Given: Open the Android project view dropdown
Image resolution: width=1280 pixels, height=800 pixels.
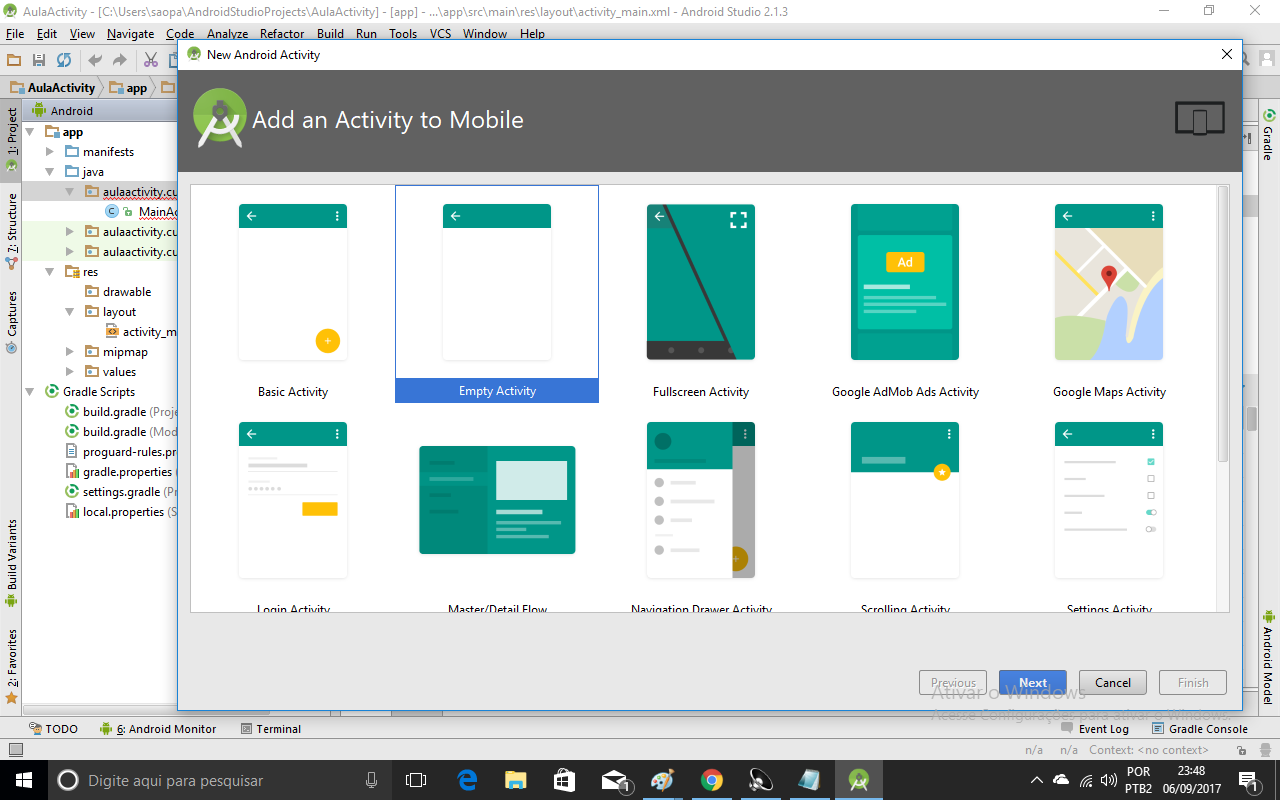Looking at the screenshot, I should click(71, 111).
